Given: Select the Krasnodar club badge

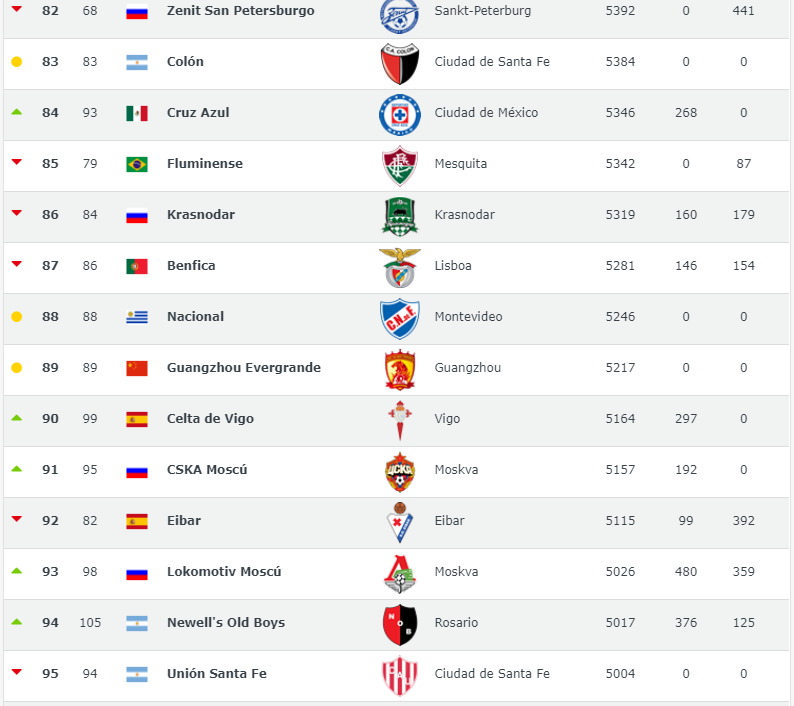Looking at the screenshot, I should pos(400,217).
